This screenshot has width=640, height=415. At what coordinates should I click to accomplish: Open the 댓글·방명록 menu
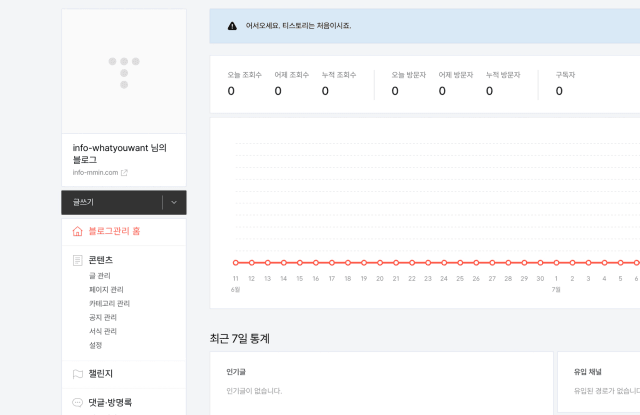[110, 402]
